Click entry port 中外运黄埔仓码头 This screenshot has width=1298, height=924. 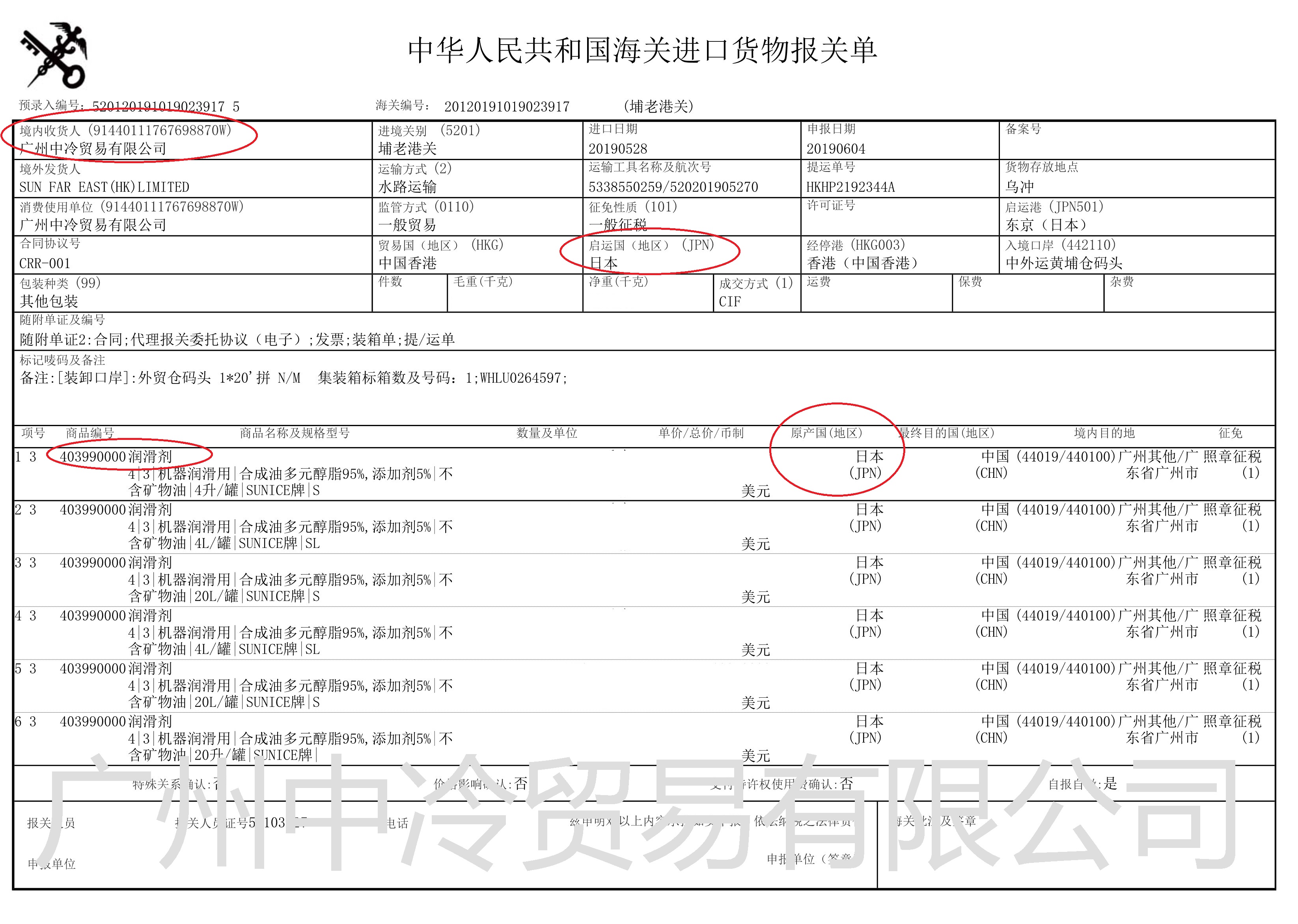(x=1063, y=263)
